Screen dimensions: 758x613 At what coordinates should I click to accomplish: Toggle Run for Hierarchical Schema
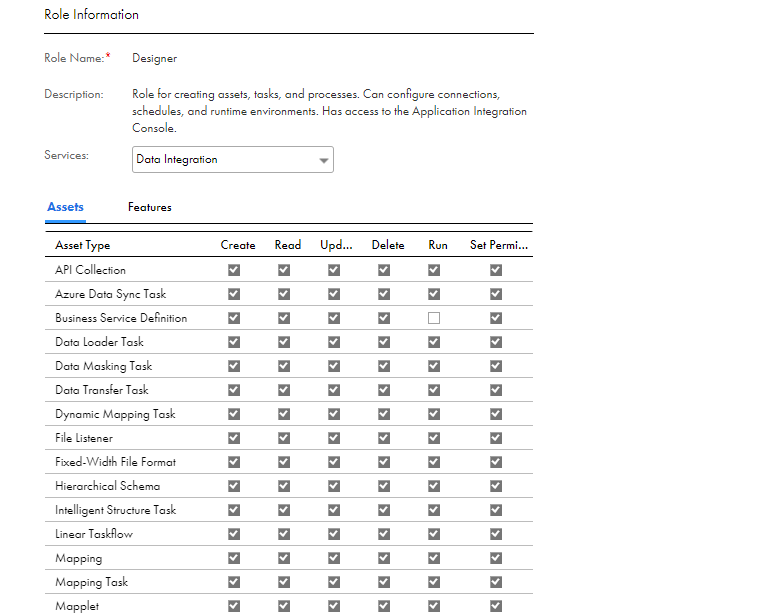pyautogui.click(x=434, y=486)
